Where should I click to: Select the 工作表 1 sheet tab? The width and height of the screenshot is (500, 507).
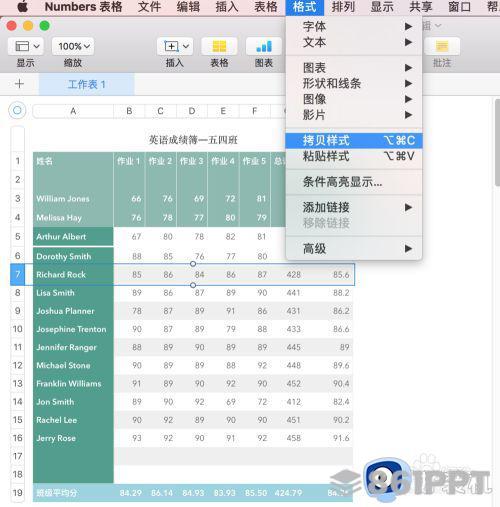(87, 84)
